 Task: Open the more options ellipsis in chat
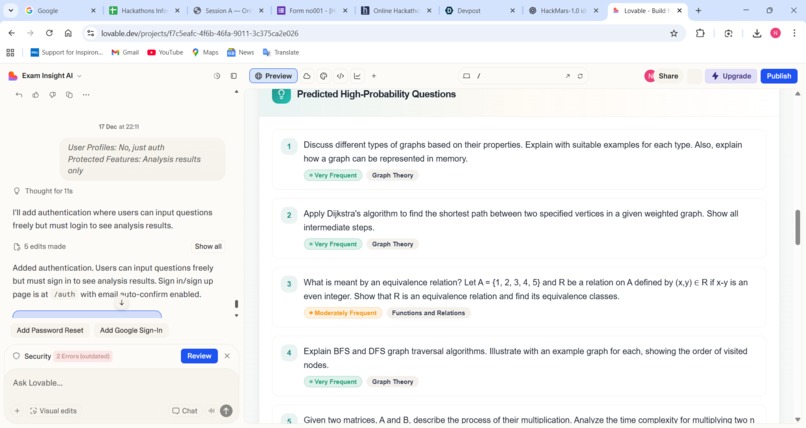[x=86, y=95]
